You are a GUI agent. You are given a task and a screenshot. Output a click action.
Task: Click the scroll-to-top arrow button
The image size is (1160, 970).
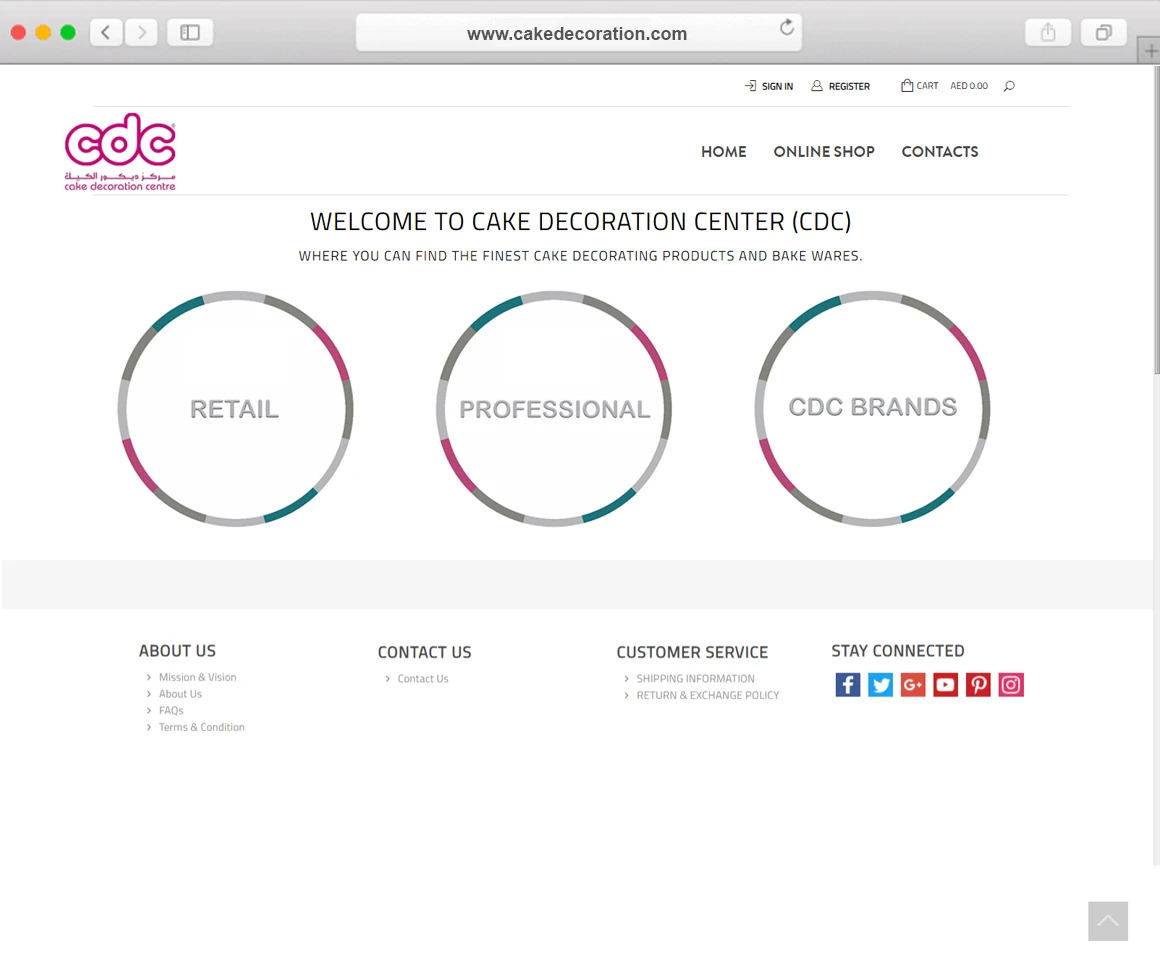(x=1107, y=920)
